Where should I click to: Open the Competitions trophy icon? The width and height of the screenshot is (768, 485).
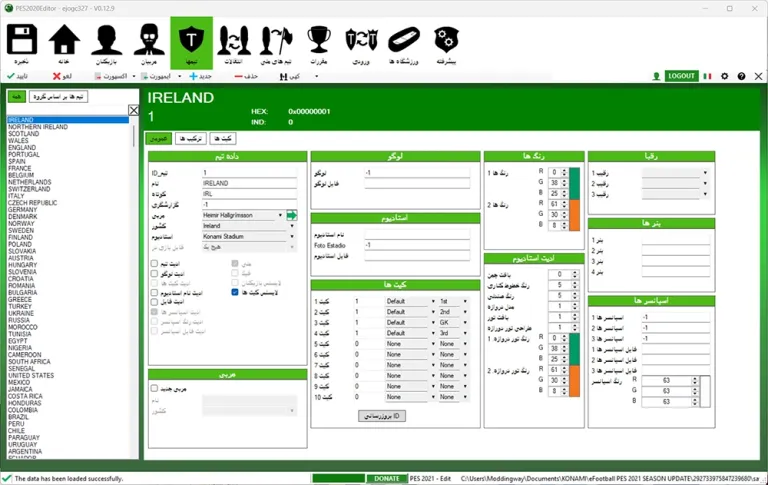(x=319, y=39)
